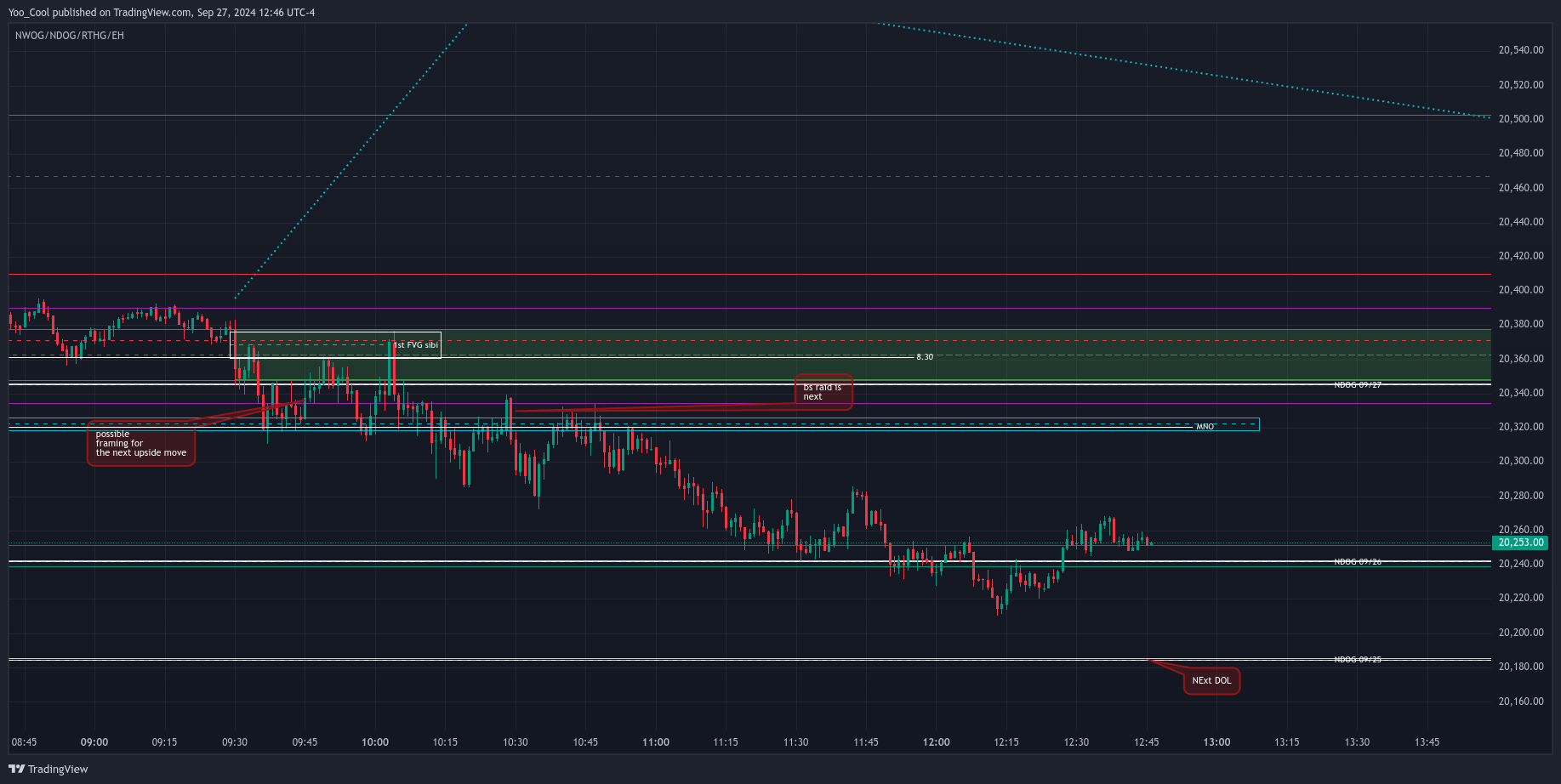Select the 'bs raid is next' callout
The image size is (1561, 784).
coord(823,392)
